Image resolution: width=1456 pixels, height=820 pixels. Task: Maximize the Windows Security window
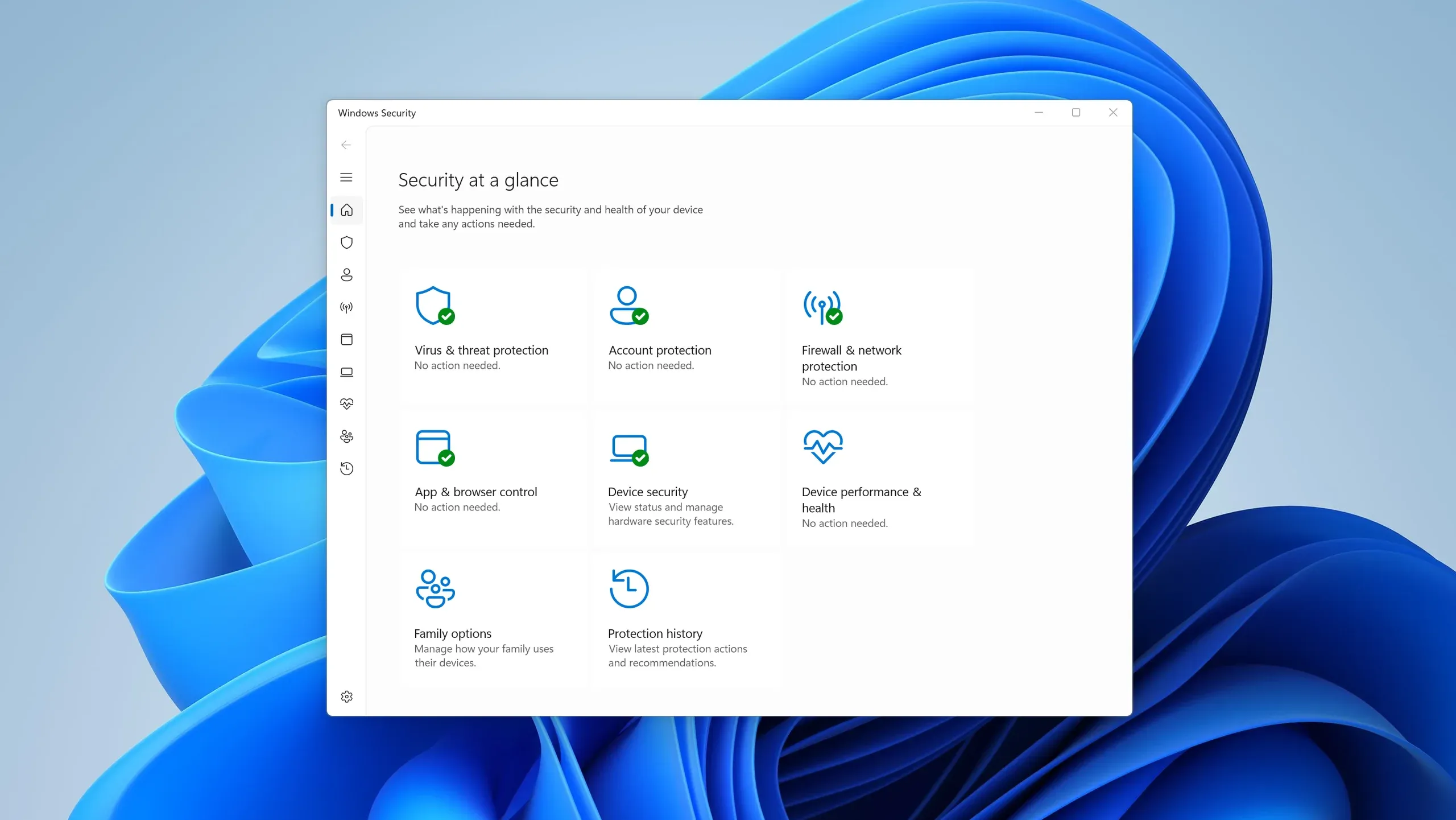1076,112
